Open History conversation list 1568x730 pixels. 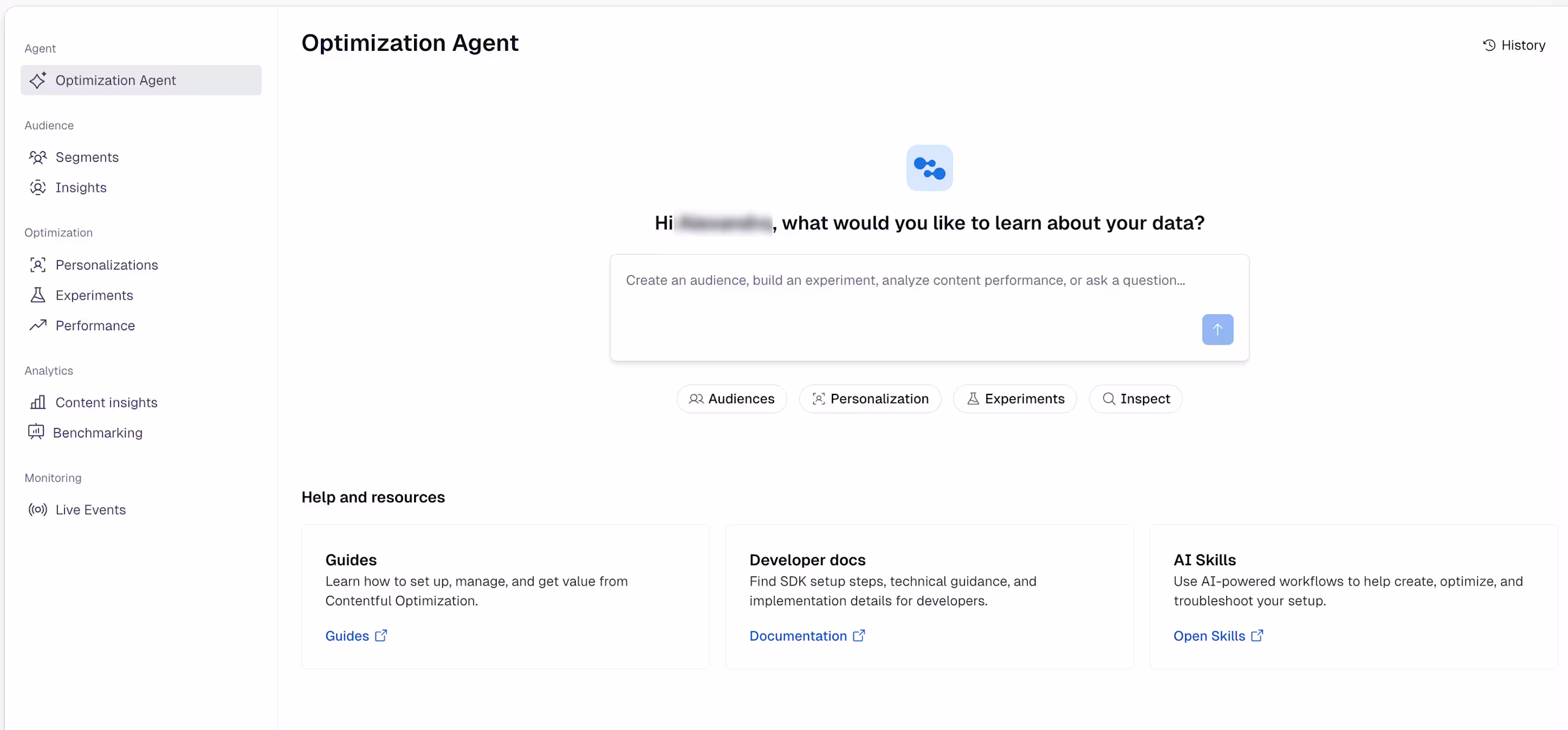point(1514,45)
